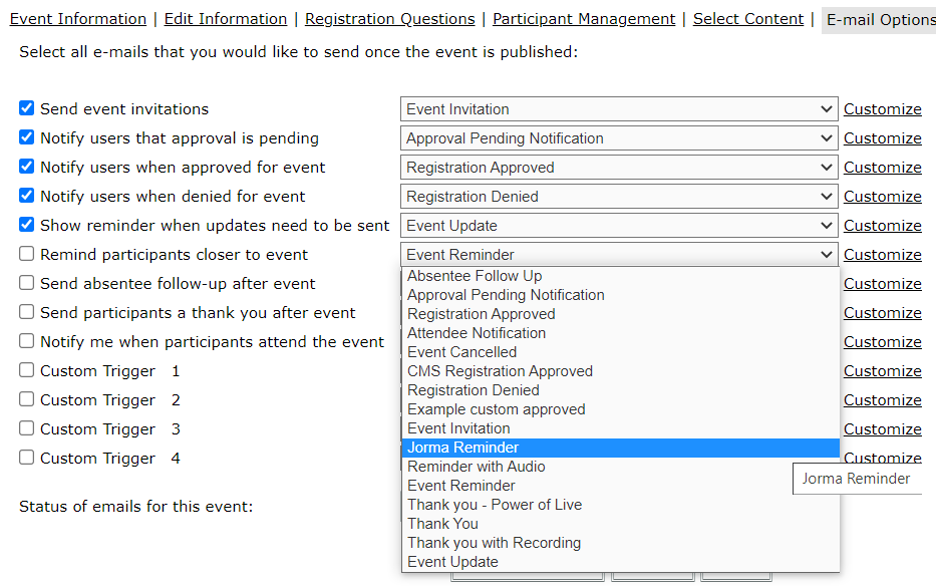Uncheck Send event invitations checkbox
Viewport: 936px width, 588px height.
(x=26, y=108)
